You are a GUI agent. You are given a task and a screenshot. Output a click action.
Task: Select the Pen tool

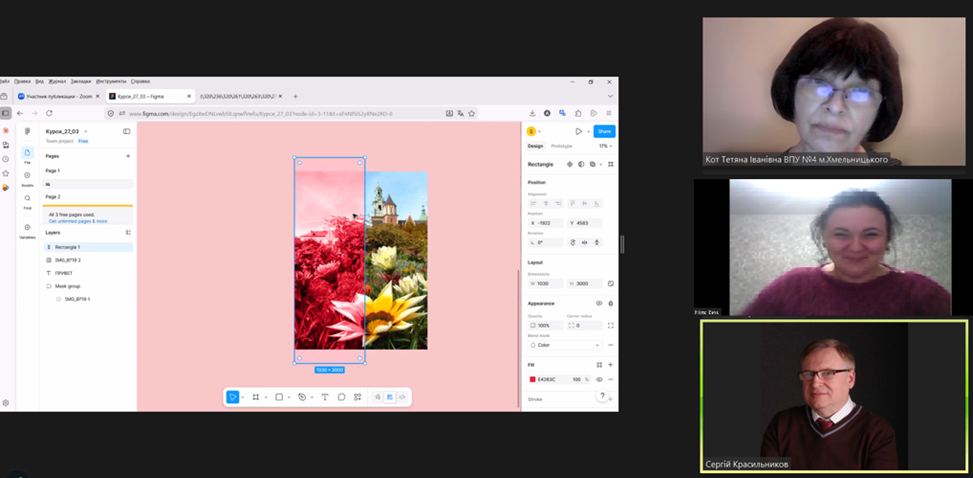coord(302,397)
